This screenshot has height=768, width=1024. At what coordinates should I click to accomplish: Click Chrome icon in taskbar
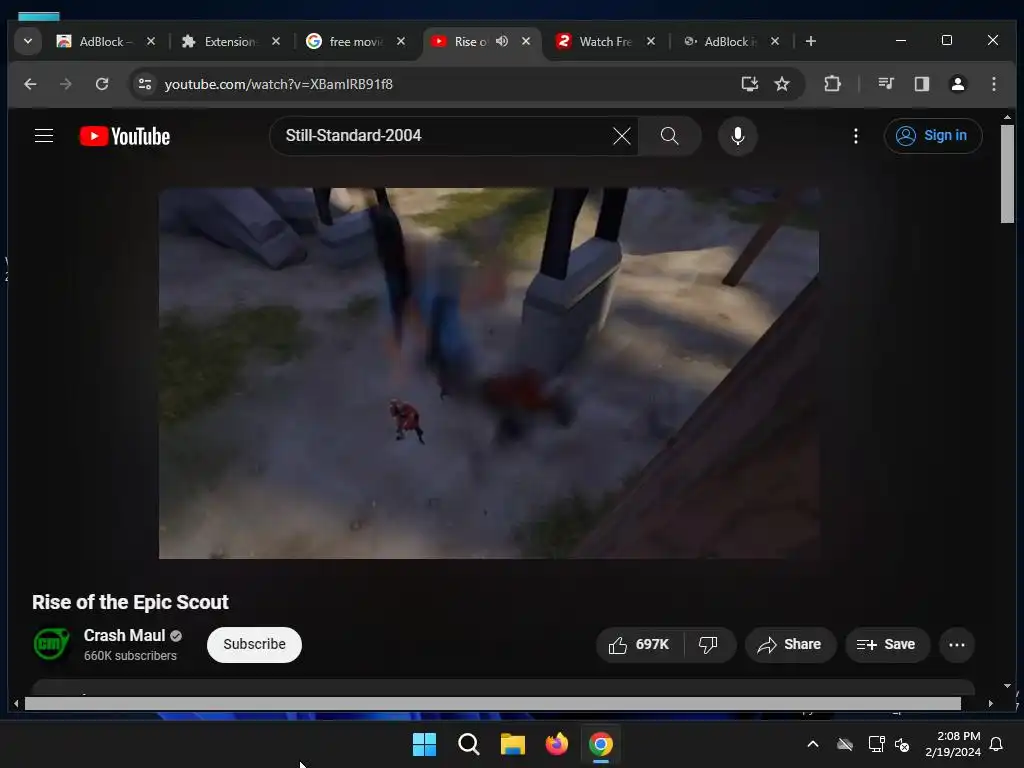click(x=601, y=744)
